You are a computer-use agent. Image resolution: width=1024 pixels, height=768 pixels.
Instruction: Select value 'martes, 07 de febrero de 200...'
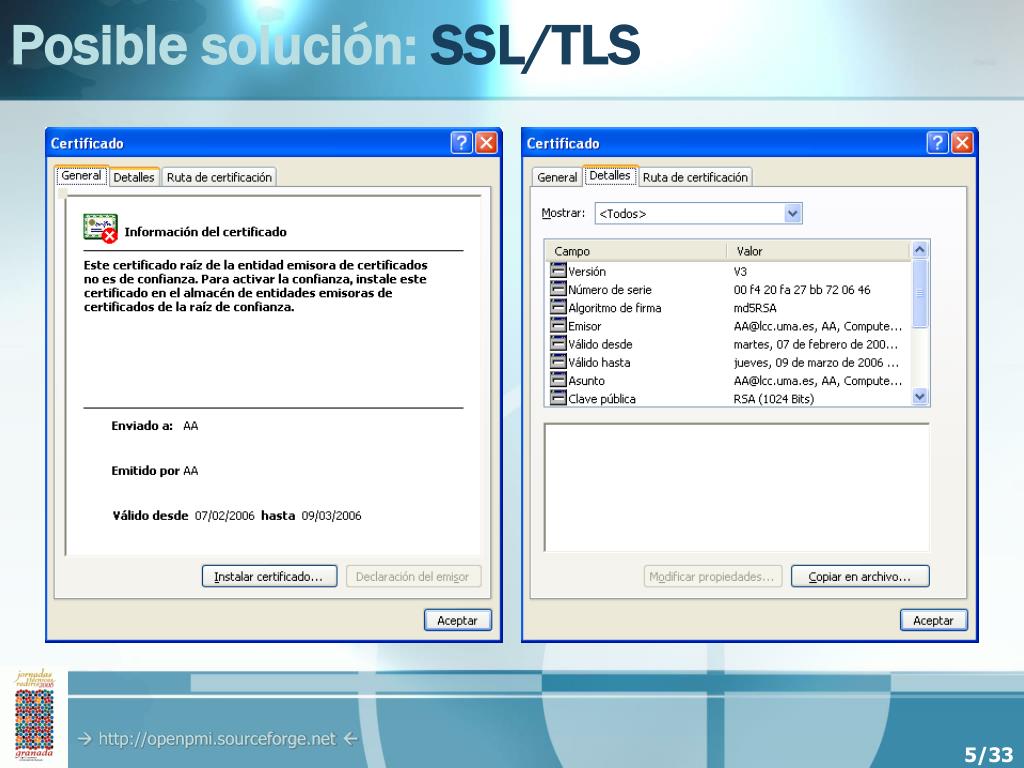[x=816, y=344]
